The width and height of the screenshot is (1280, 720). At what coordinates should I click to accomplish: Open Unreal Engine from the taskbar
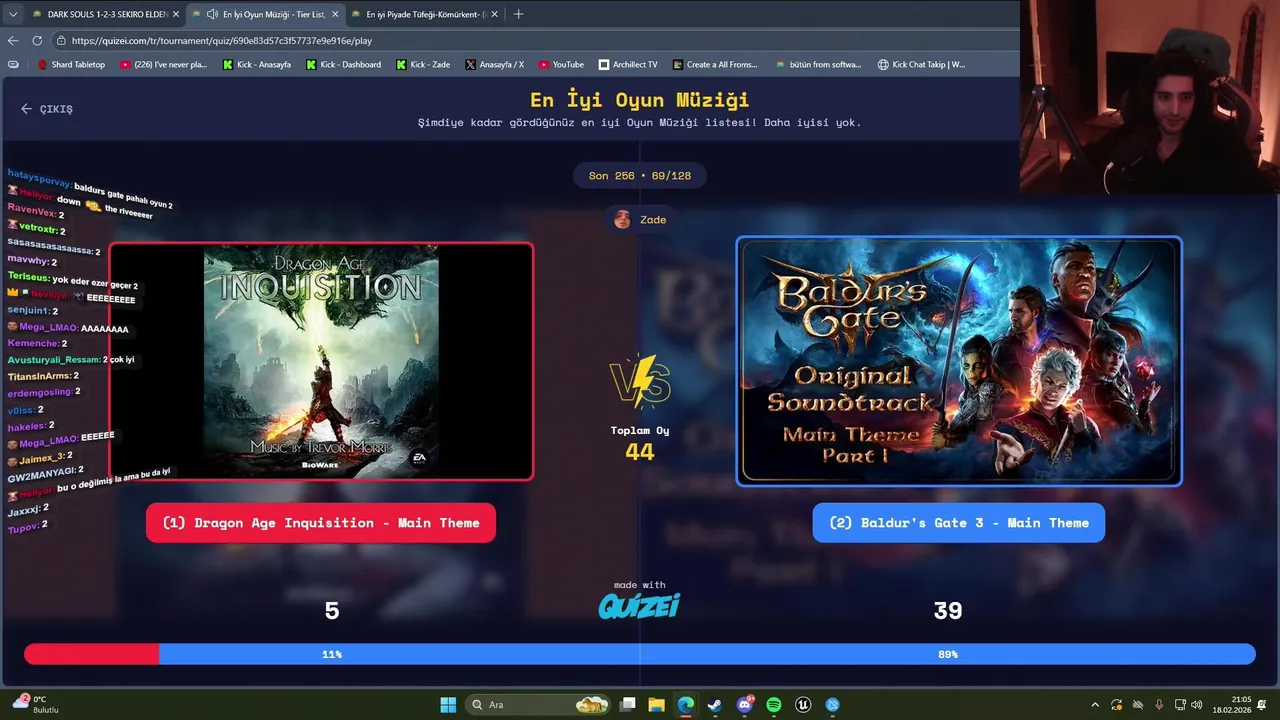[803, 705]
